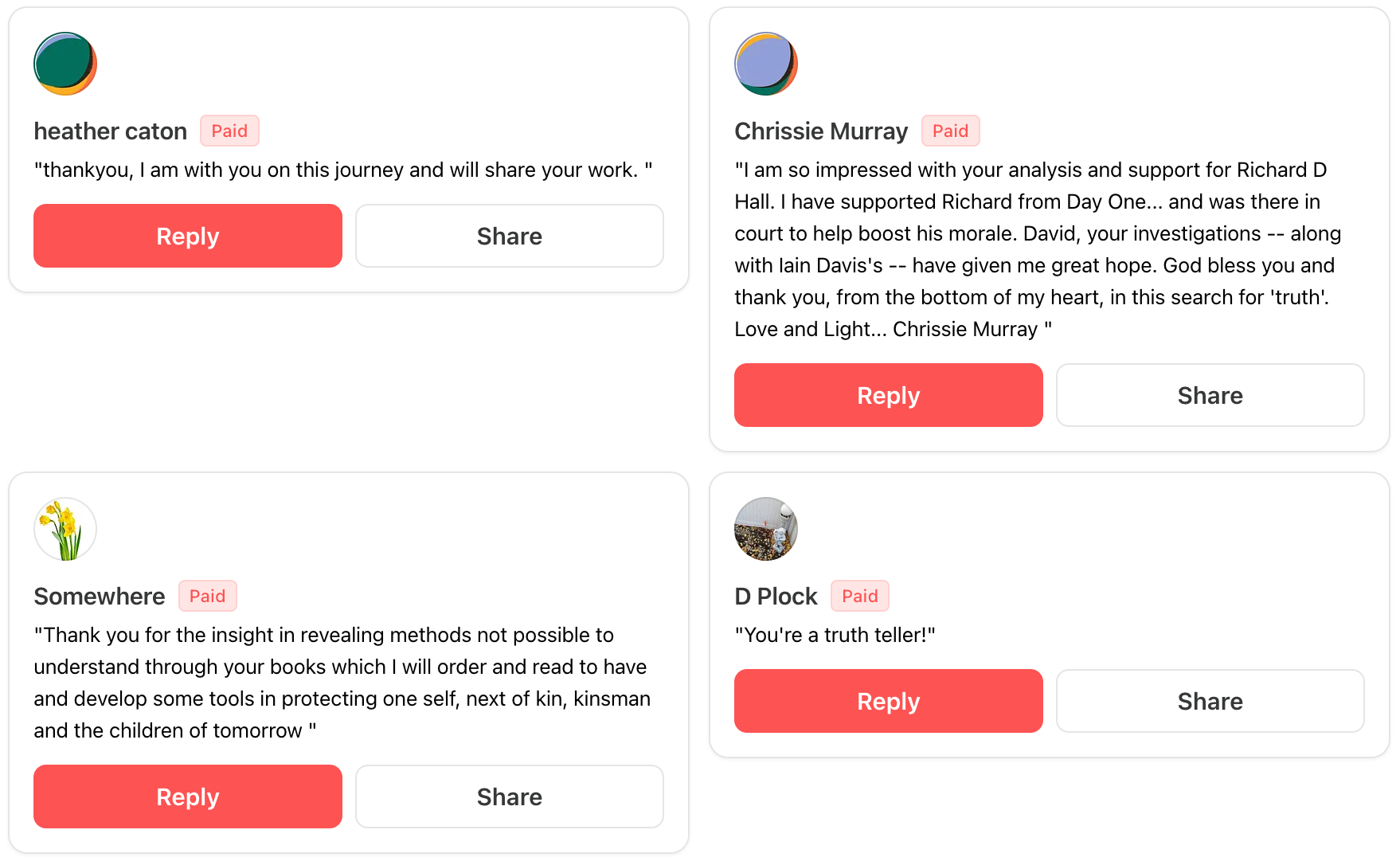
Task: Click the Paid badge beside Chrissie Murray
Action: [950, 131]
